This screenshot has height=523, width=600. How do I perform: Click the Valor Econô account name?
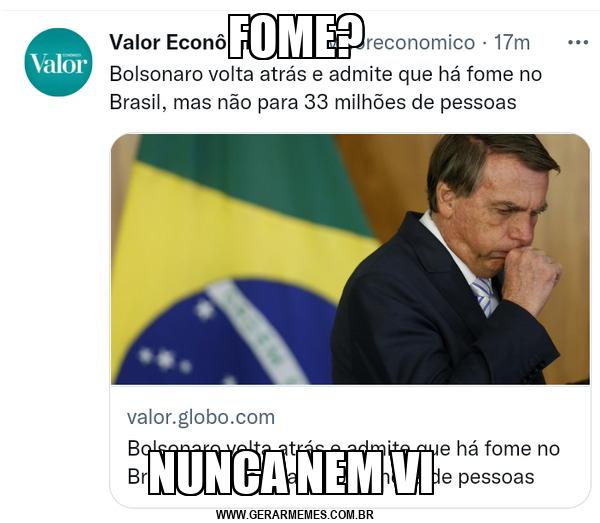[x=168, y=42]
